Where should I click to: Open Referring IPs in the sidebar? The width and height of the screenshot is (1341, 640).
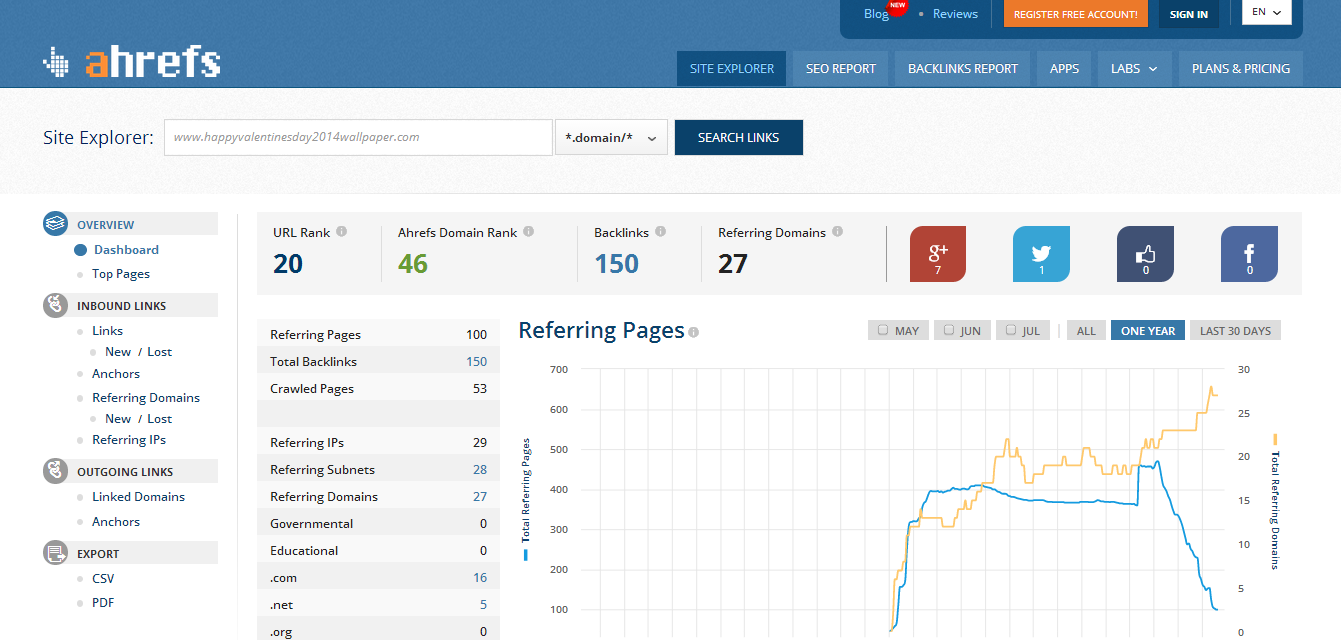129,440
